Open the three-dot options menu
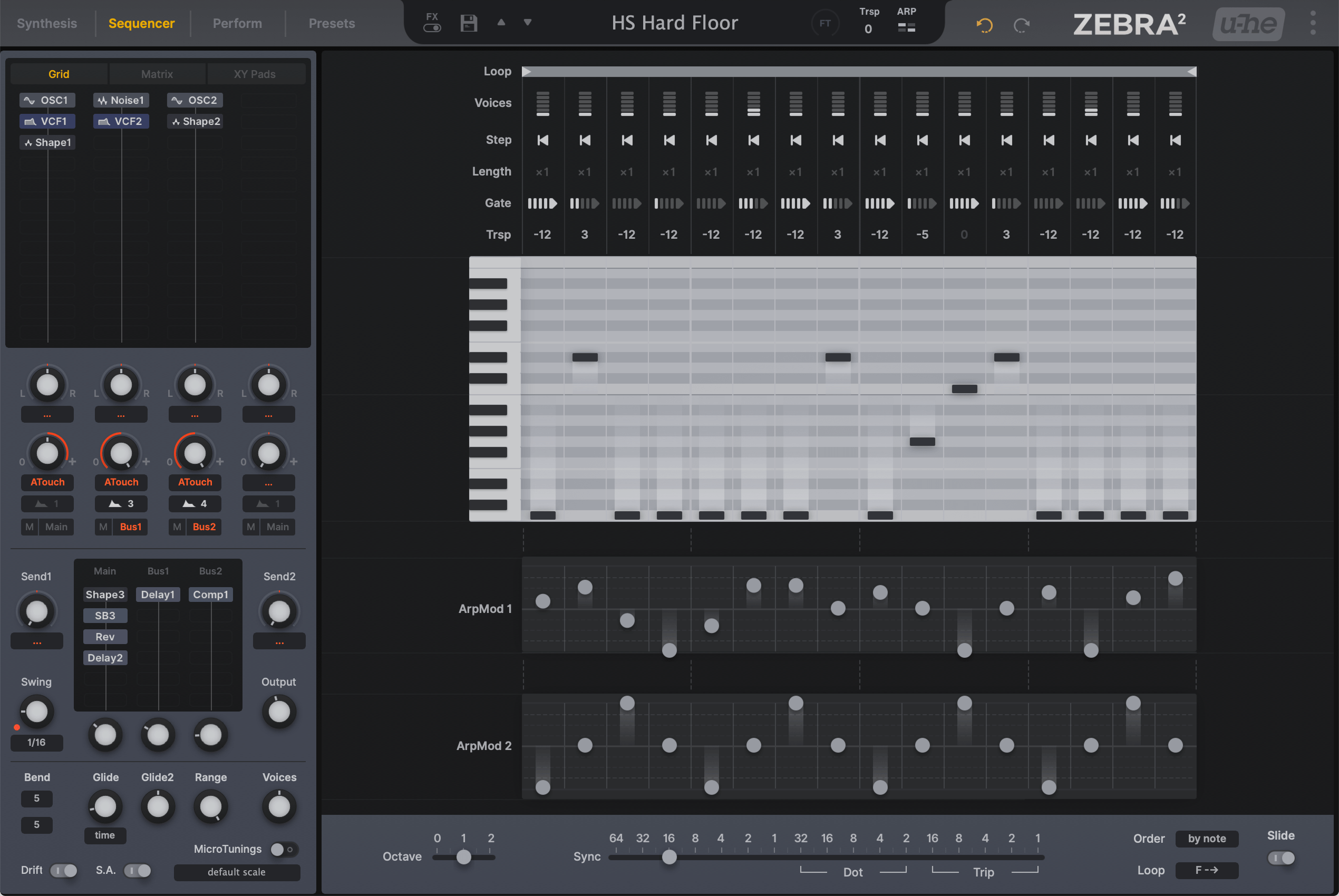 pos(1313,23)
